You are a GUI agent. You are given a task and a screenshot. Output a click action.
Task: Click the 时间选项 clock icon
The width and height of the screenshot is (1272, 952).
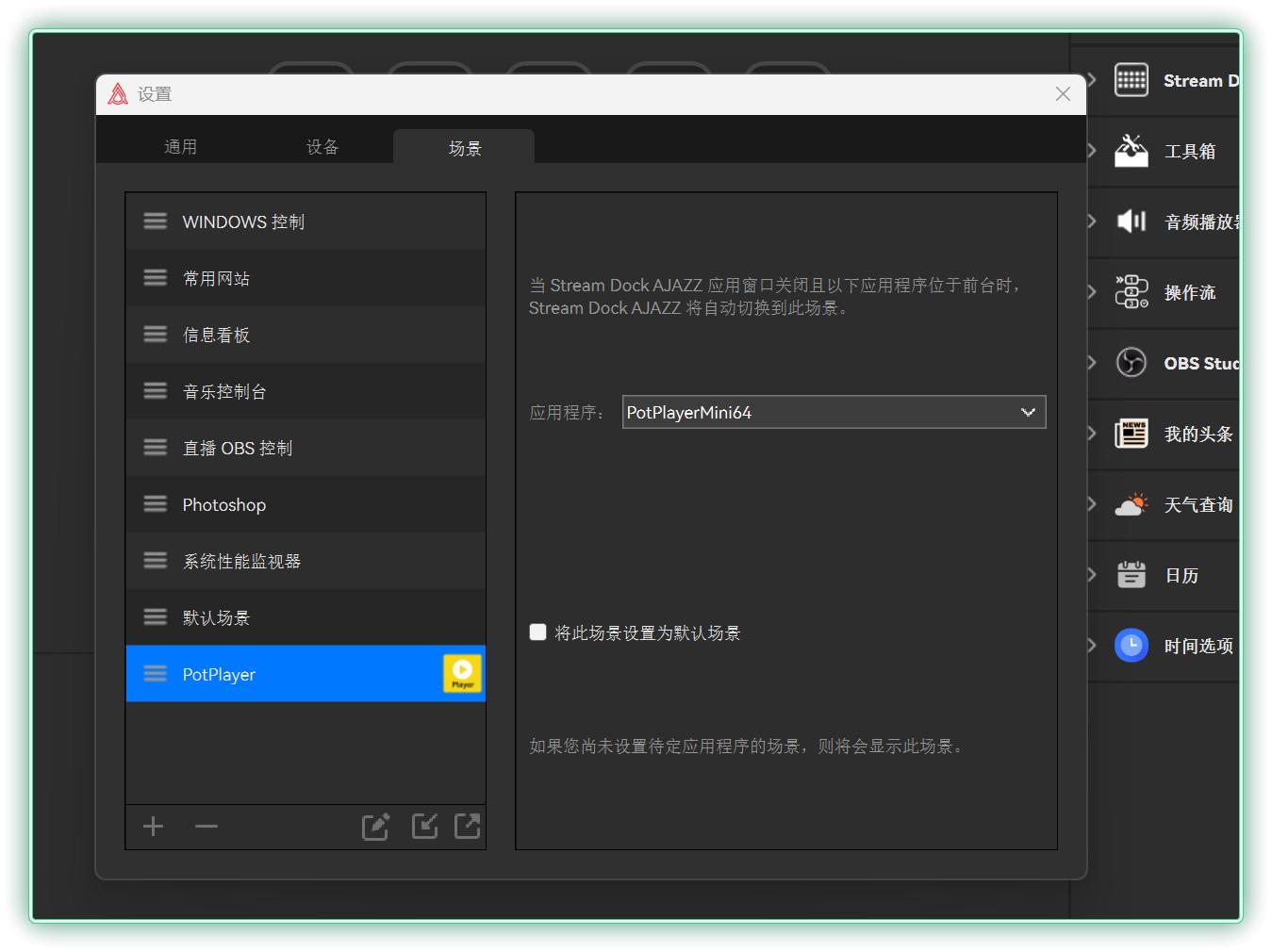coord(1132,646)
